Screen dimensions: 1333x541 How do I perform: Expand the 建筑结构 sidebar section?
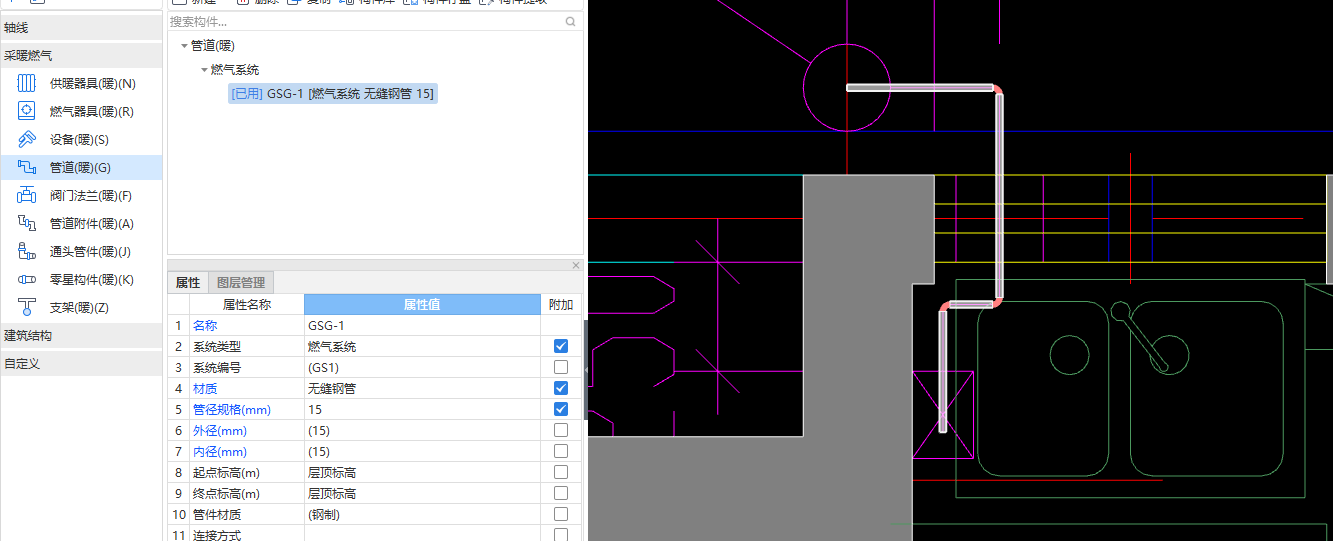point(81,336)
